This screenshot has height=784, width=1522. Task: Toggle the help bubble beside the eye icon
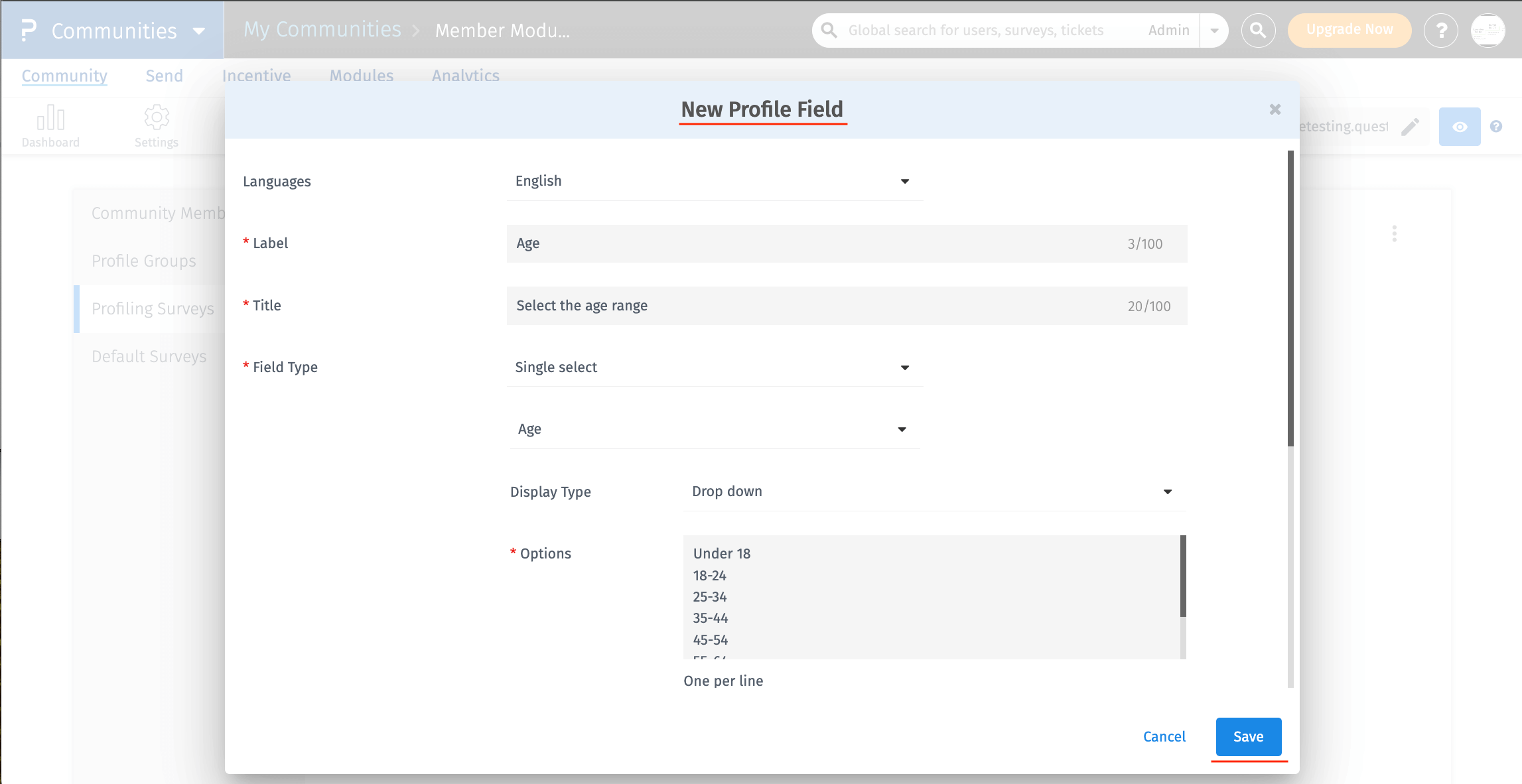[1496, 126]
